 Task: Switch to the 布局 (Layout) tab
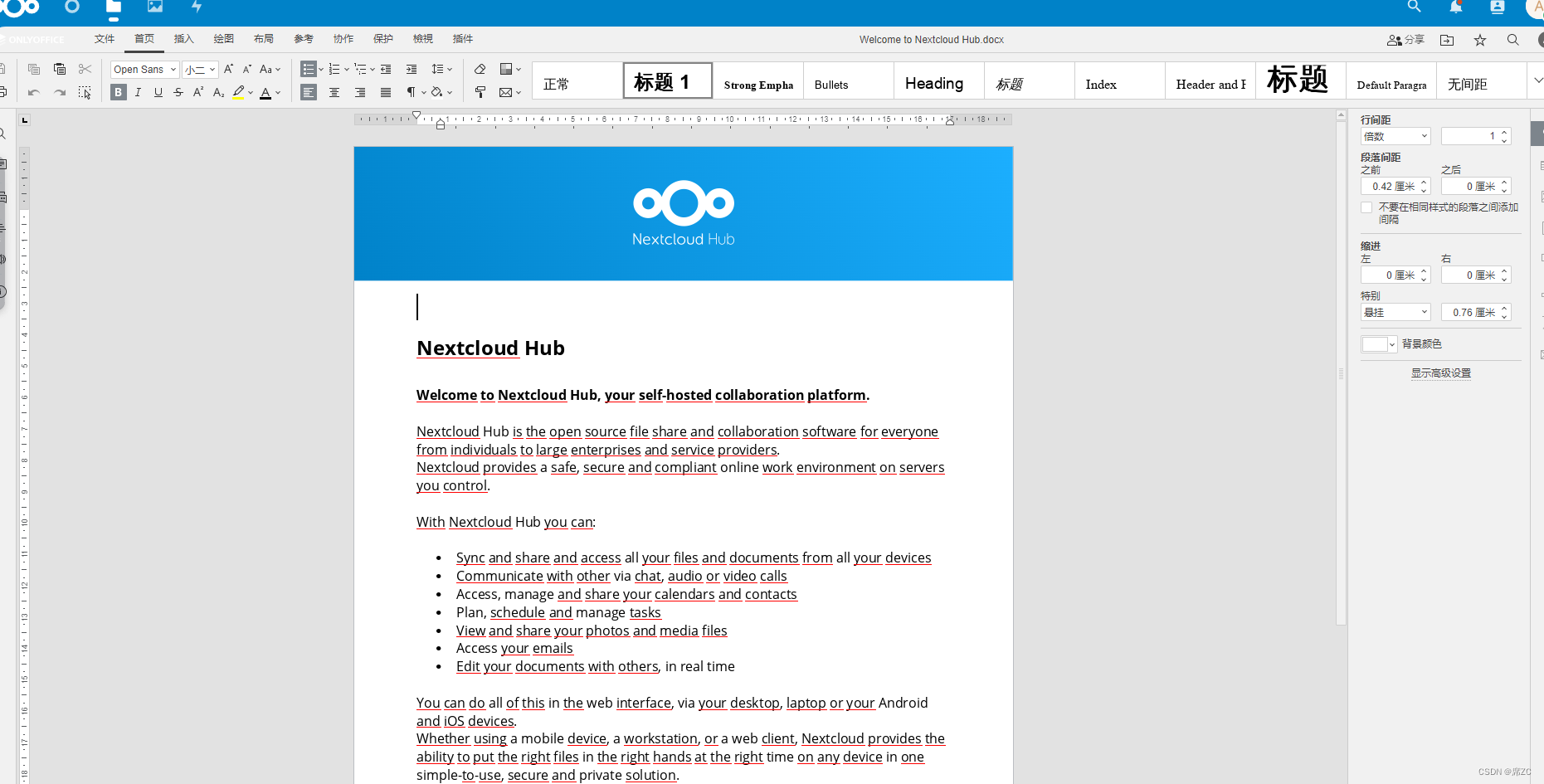point(264,39)
